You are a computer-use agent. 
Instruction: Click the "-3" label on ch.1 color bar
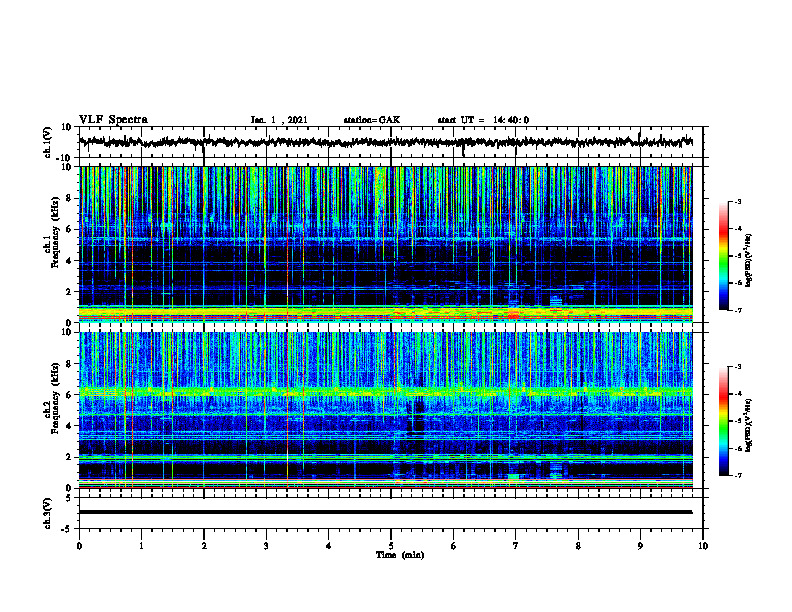(738, 202)
